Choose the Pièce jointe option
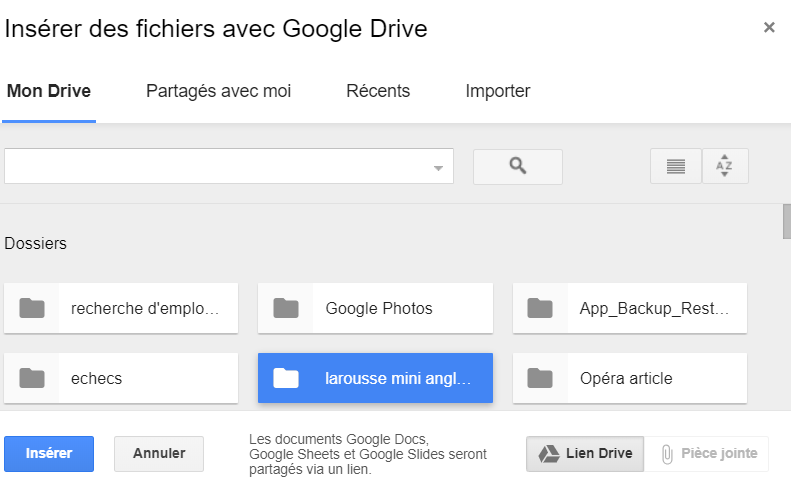791x487 pixels. [x=706, y=454]
